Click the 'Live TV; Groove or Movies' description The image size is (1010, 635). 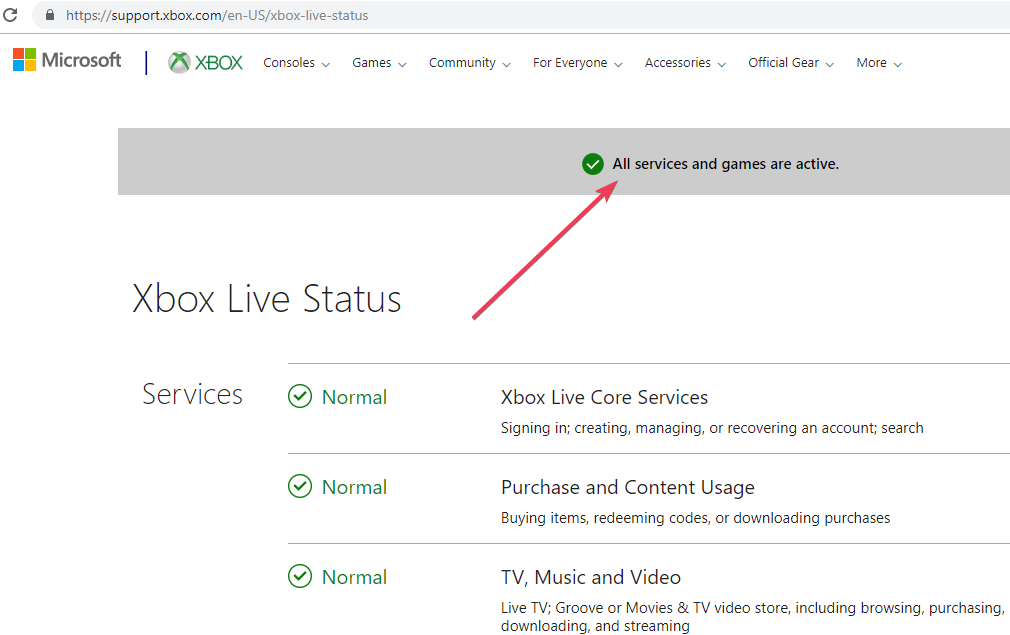pyautogui.click(x=752, y=617)
